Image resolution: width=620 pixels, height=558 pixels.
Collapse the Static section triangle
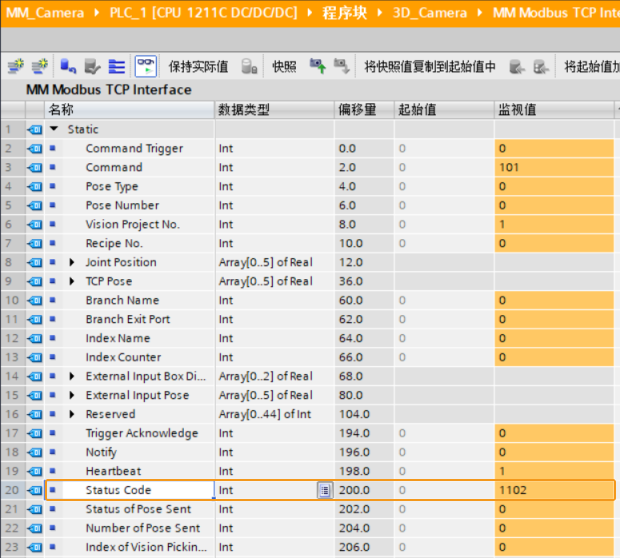(54, 129)
